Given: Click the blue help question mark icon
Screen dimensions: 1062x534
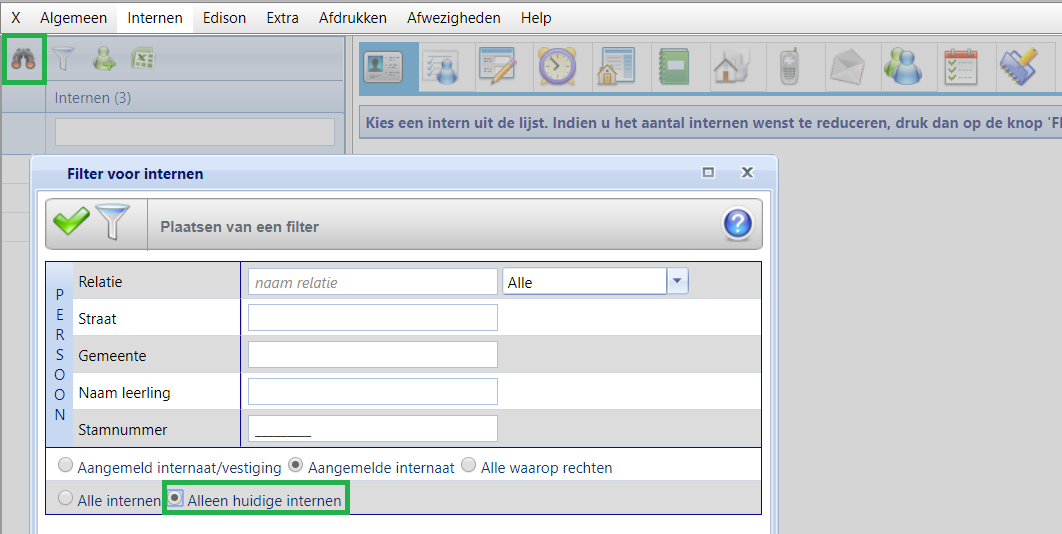Looking at the screenshot, I should coord(737,225).
